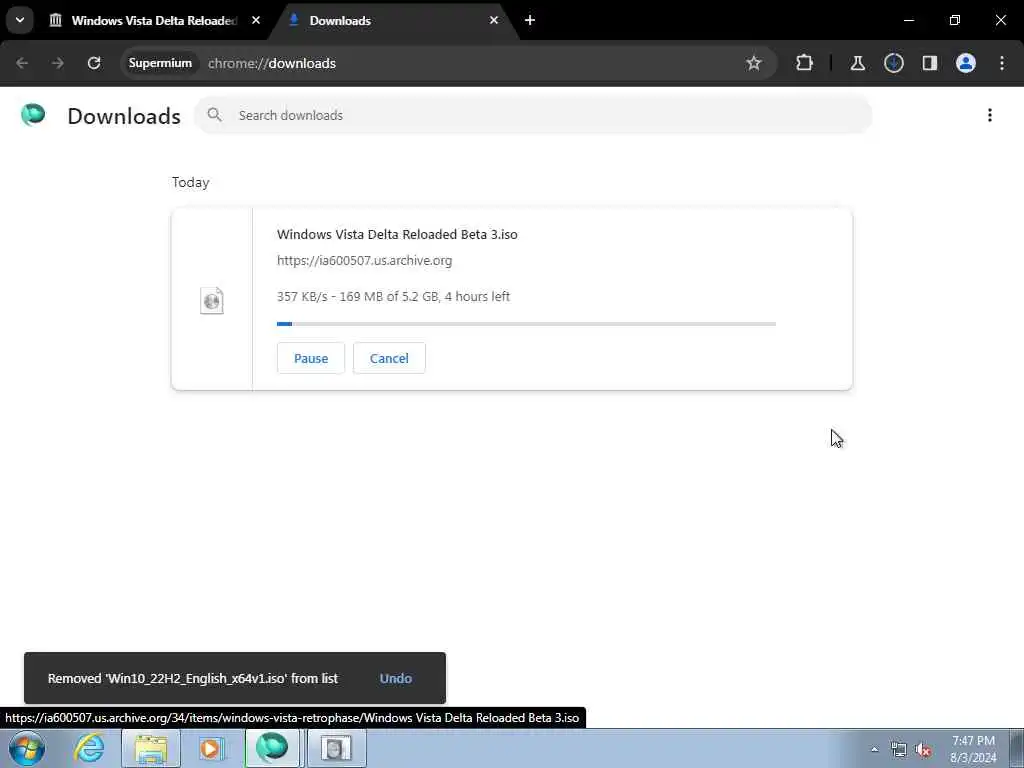The width and height of the screenshot is (1024, 768).
Task: Open the browser three-dot menu
Action: (x=1002, y=63)
